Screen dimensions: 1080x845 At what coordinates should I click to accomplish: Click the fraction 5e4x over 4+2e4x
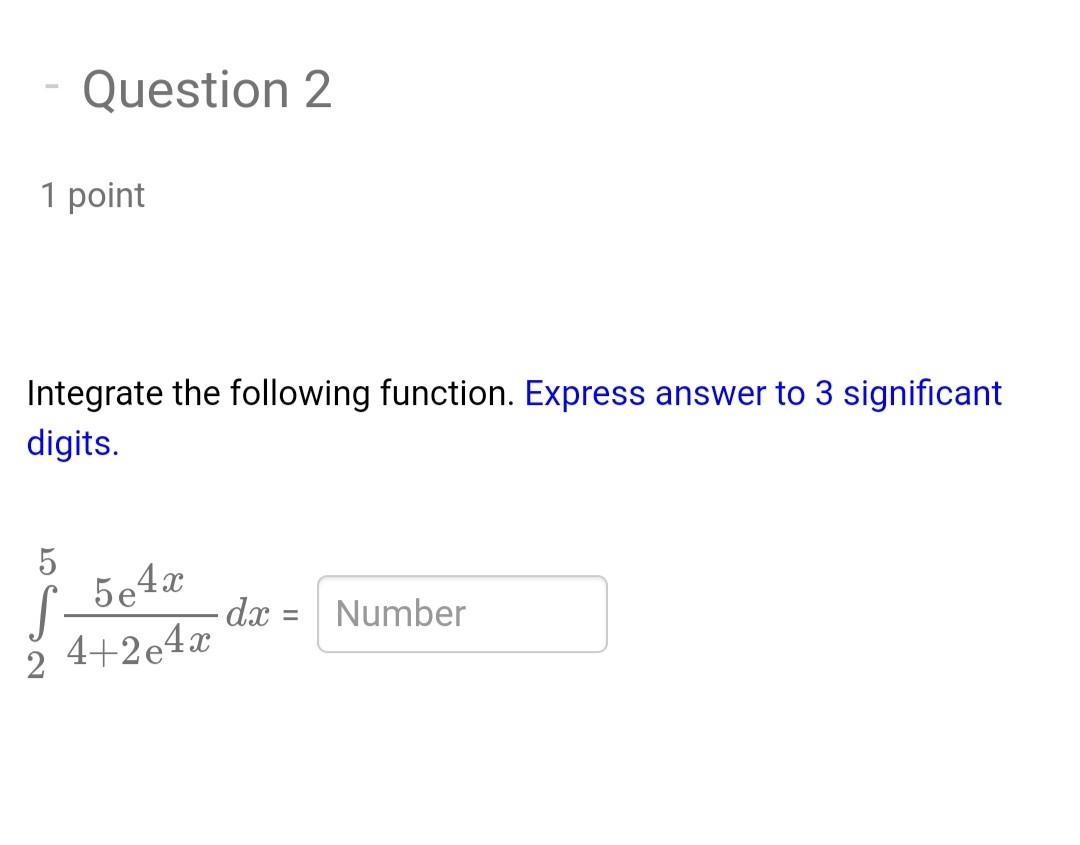pos(140,614)
